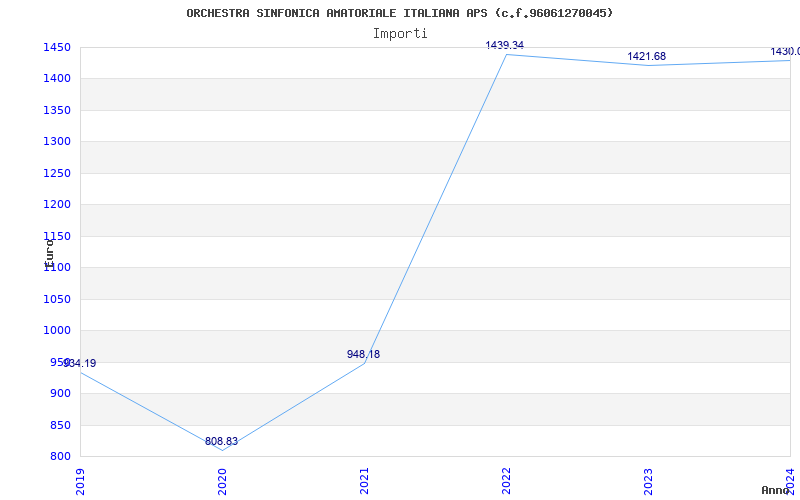Image resolution: width=800 pixels, height=500 pixels.
Task: Click the 1050 y-axis value
Action: coord(57,300)
